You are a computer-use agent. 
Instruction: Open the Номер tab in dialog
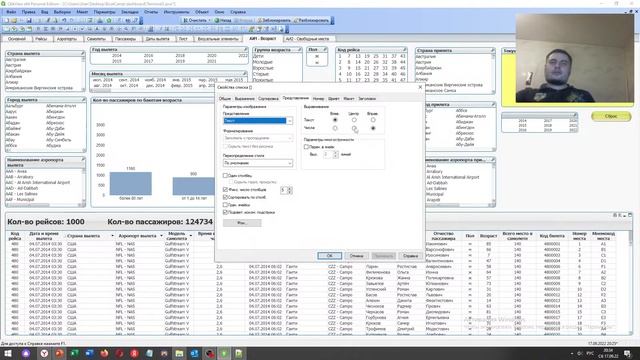[x=318, y=99]
